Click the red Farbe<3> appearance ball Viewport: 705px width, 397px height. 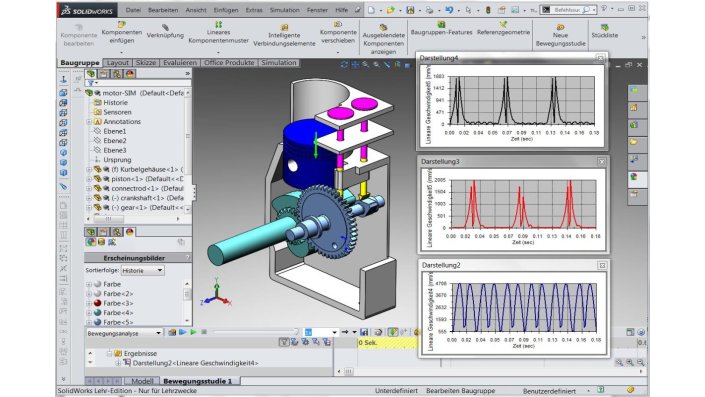point(98,303)
